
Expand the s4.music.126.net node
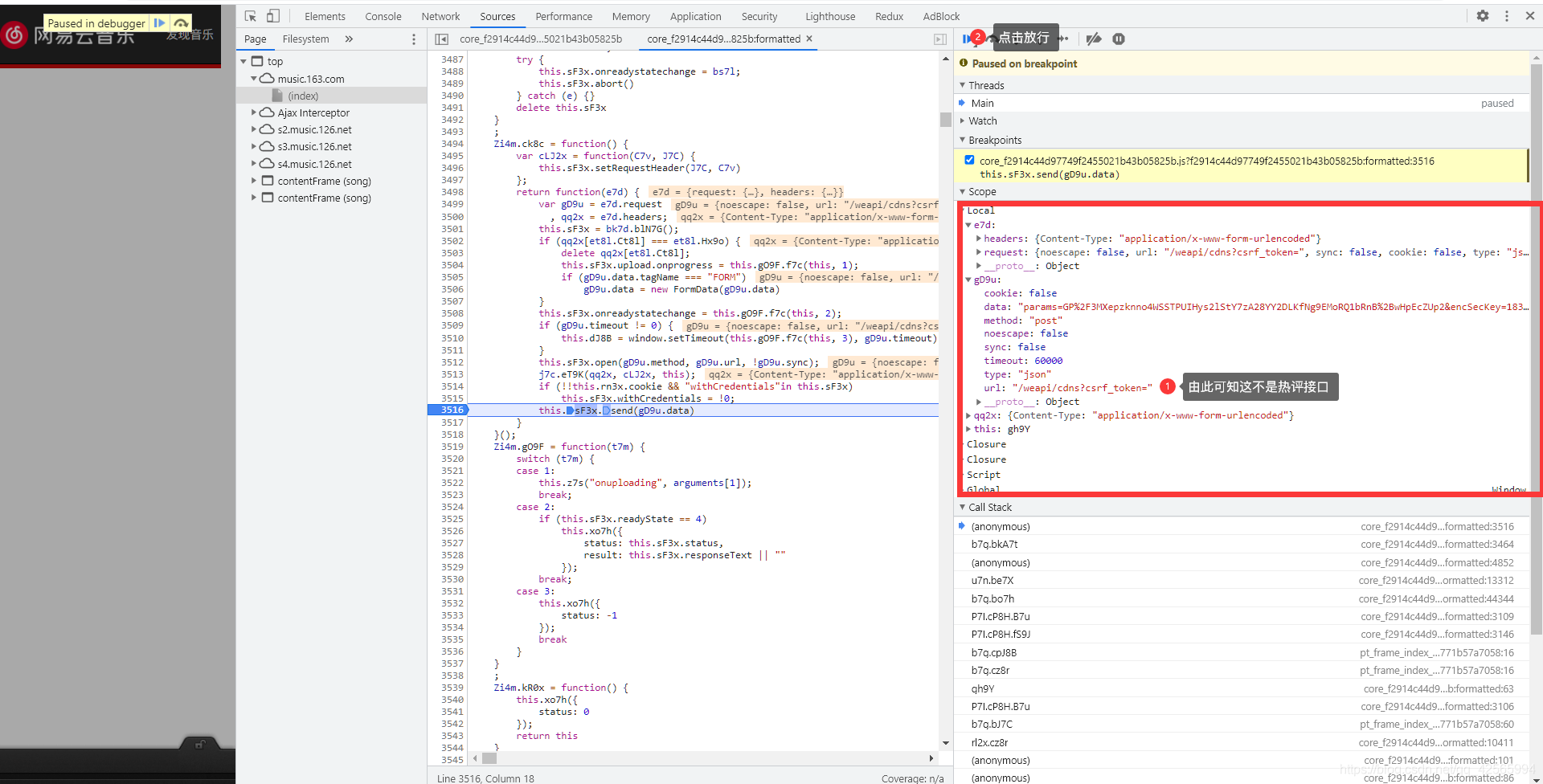[x=254, y=164]
